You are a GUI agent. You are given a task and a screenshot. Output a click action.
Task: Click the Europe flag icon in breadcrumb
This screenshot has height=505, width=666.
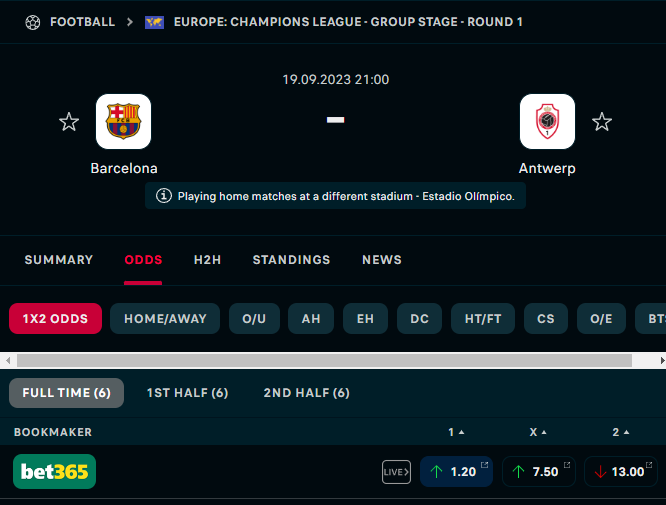click(x=155, y=22)
